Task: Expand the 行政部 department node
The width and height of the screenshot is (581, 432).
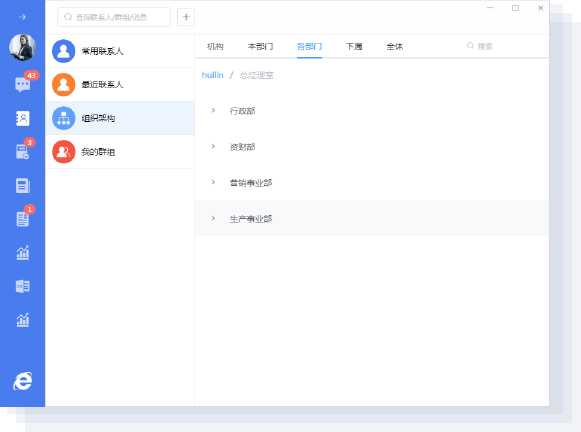Action: point(213,110)
